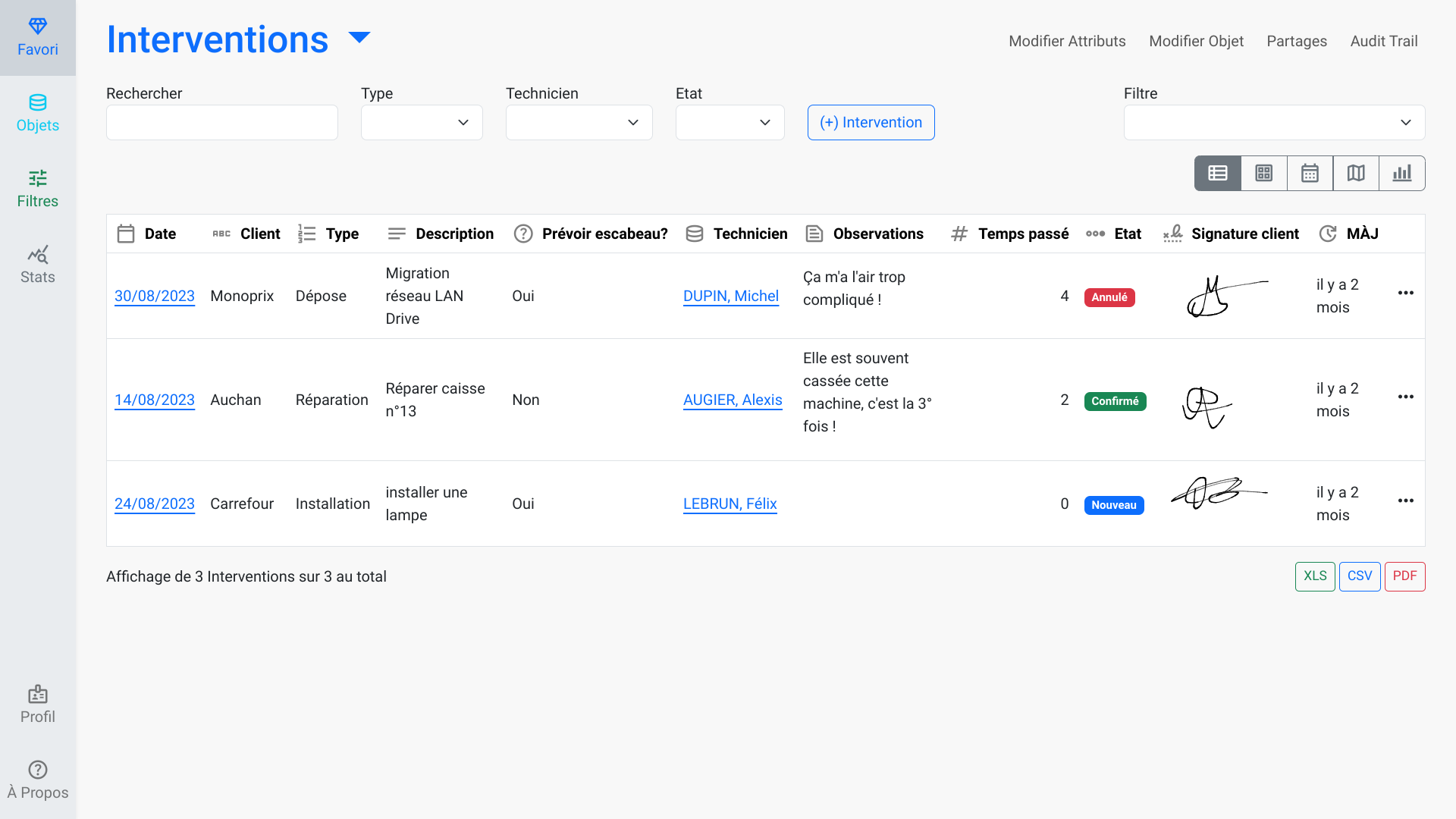Switch to the map view icon
Screen dimensions: 1456x819
(1356, 173)
